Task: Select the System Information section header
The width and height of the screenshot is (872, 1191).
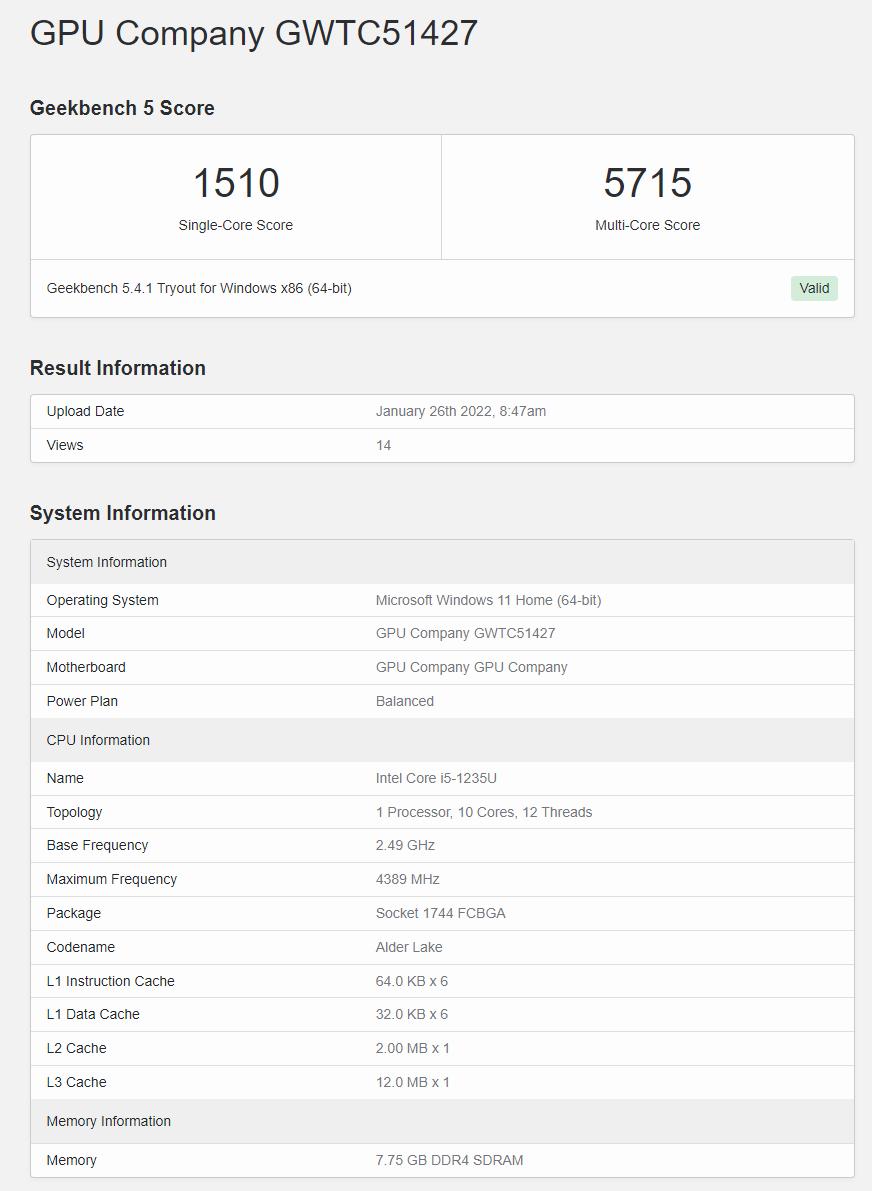Action: [x=105, y=562]
